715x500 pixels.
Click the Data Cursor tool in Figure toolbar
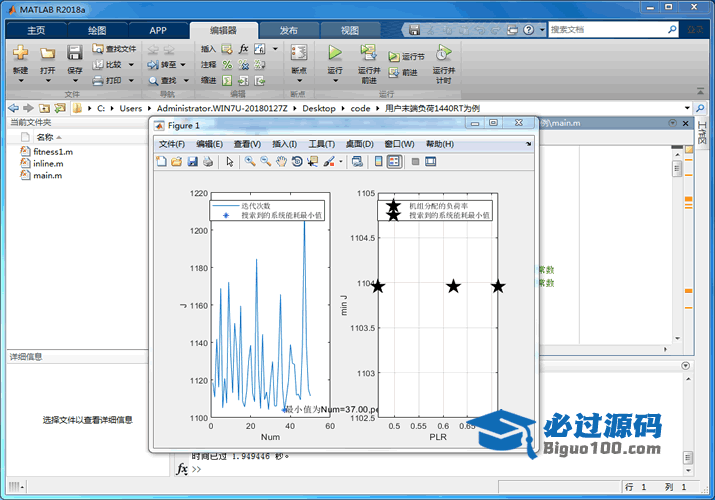coord(312,161)
